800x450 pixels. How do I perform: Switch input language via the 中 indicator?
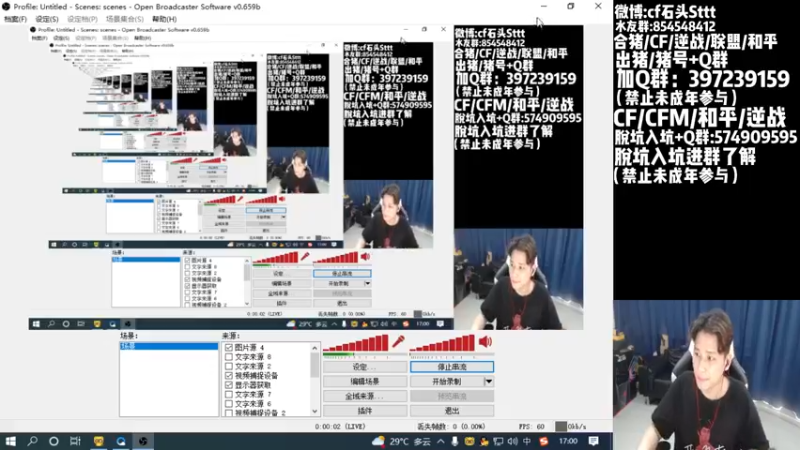point(527,441)
